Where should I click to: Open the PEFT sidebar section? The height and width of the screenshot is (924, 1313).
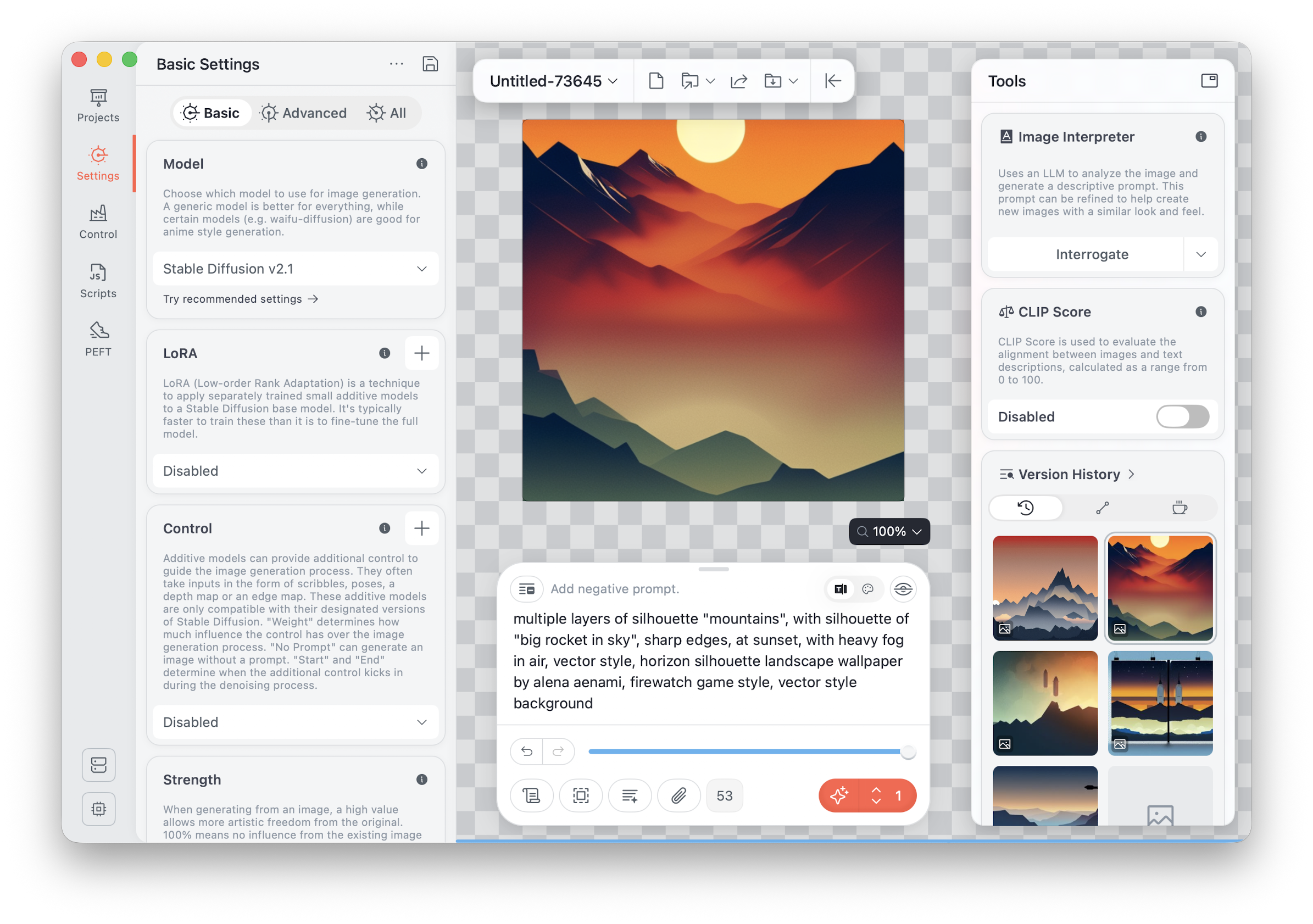click(98, 339)
